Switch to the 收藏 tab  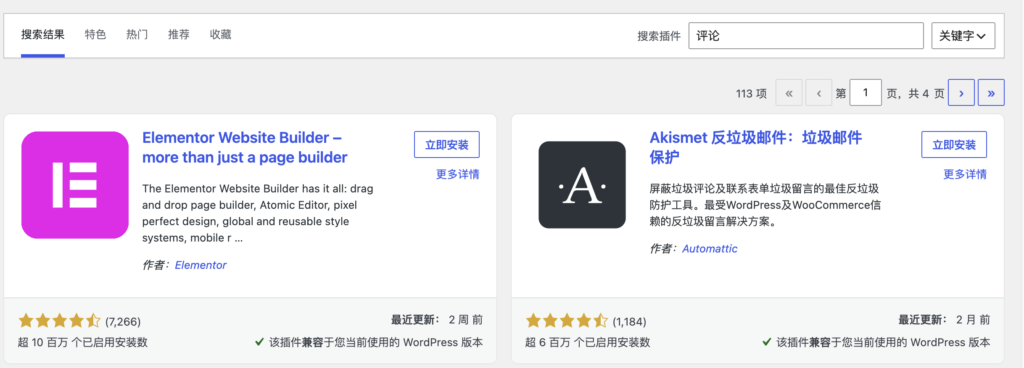[x=221, y=35]
